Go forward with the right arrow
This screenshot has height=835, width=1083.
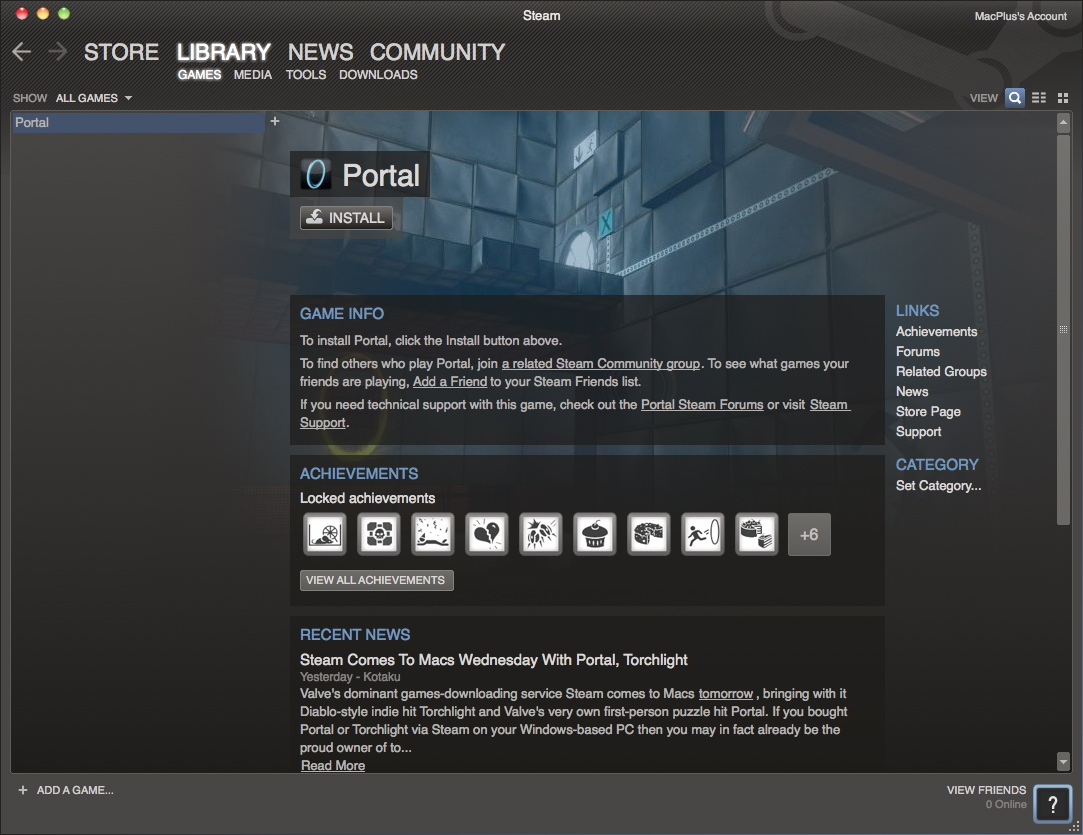pos(57,52)
